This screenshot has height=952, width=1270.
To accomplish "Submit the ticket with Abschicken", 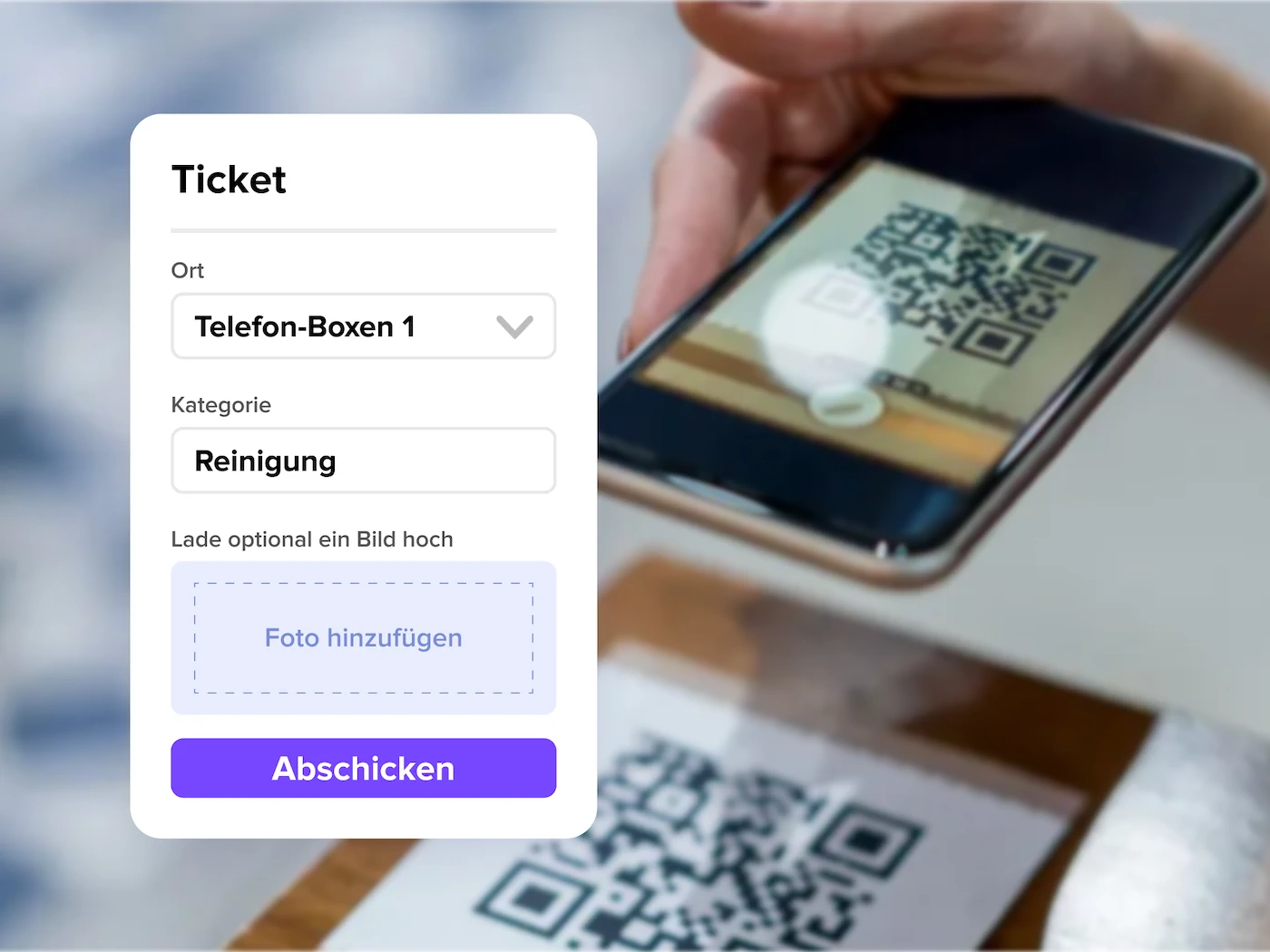I will (363, 768).
